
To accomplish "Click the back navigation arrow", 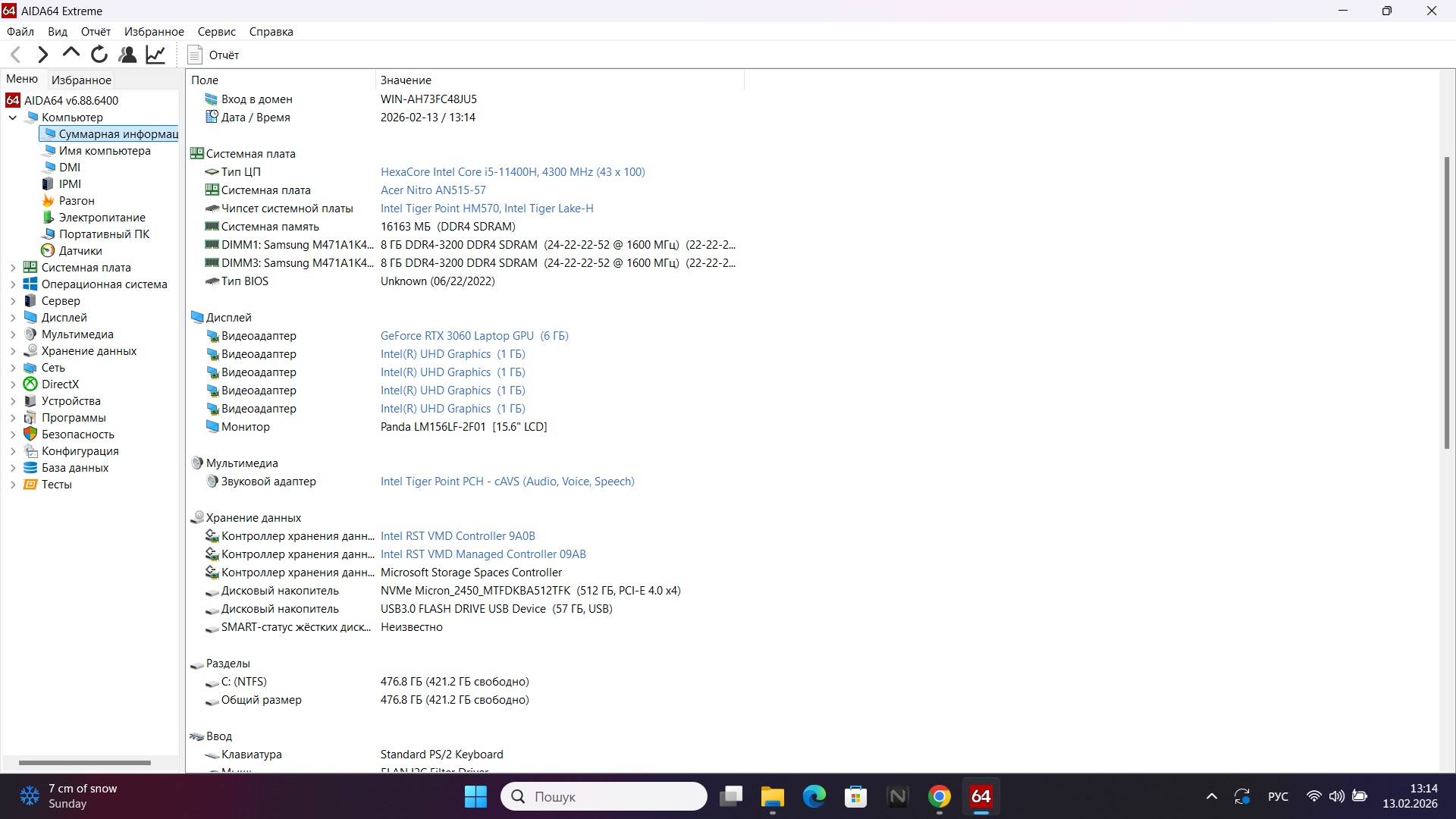I will 15,54.
